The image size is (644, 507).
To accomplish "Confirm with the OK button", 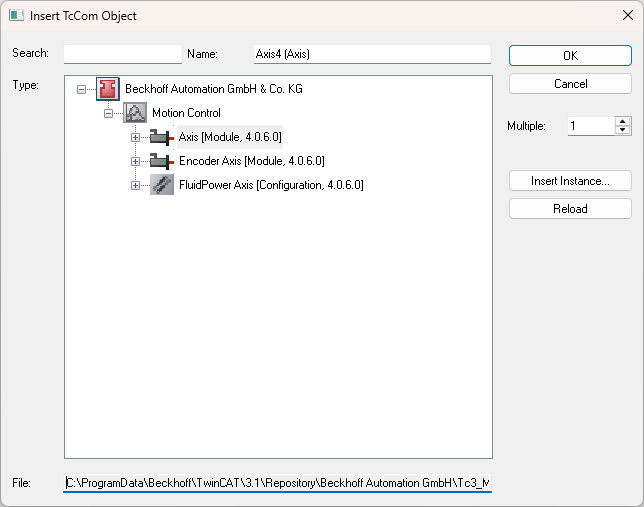I will click(x=570, y=55).
